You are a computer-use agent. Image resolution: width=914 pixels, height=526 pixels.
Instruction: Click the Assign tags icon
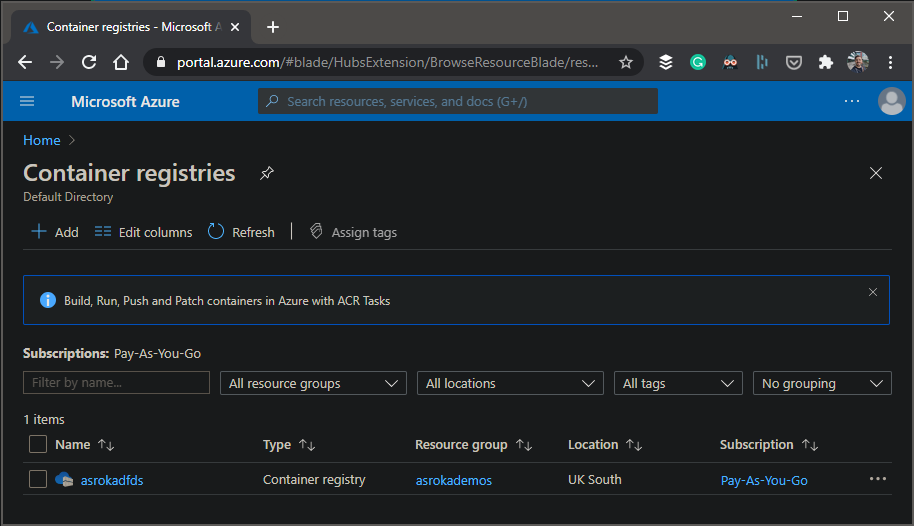316,232
